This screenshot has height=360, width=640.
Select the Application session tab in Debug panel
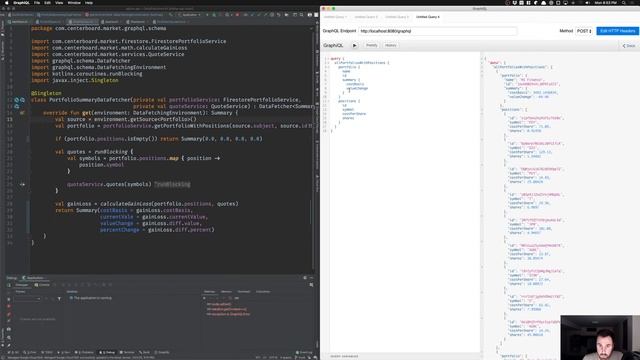[33, 278]
